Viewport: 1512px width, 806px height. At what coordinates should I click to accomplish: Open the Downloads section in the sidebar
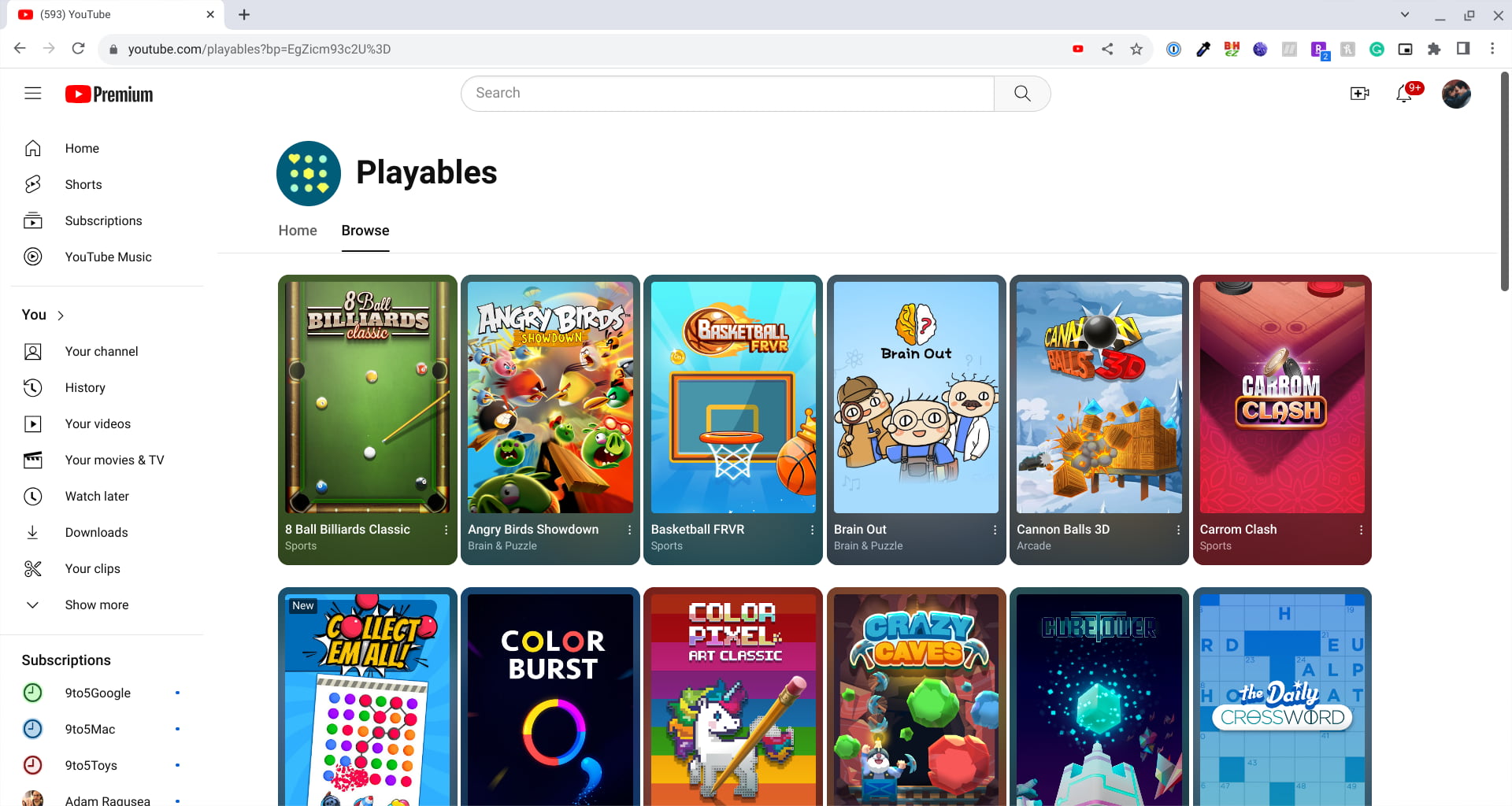pyautogui.click(x=96, y=532)
